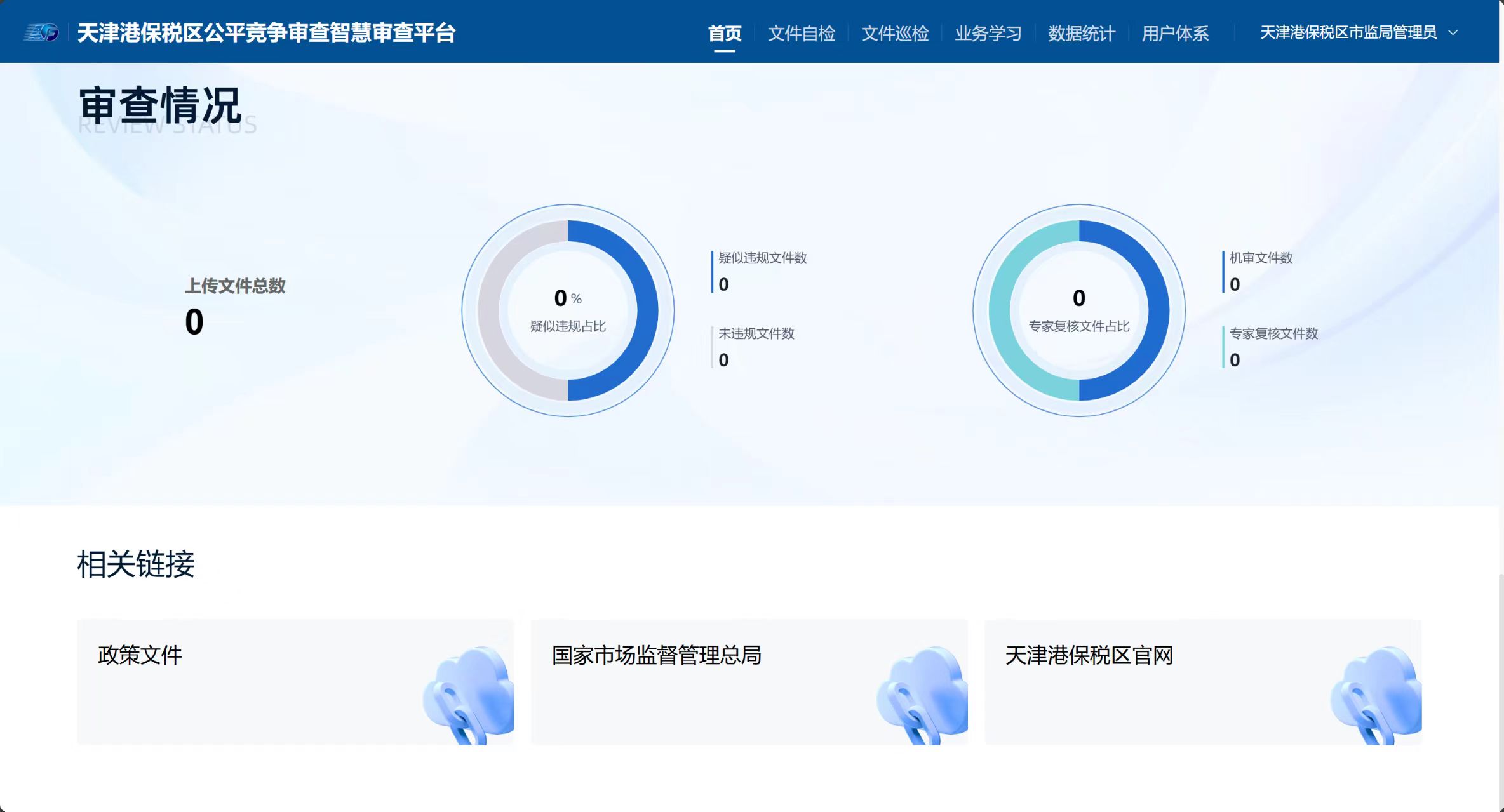Viewport: 1504px width, 812px height.
Task: Click the cloud icon on 国家市场监督管理总局 card
Action: 922,693
